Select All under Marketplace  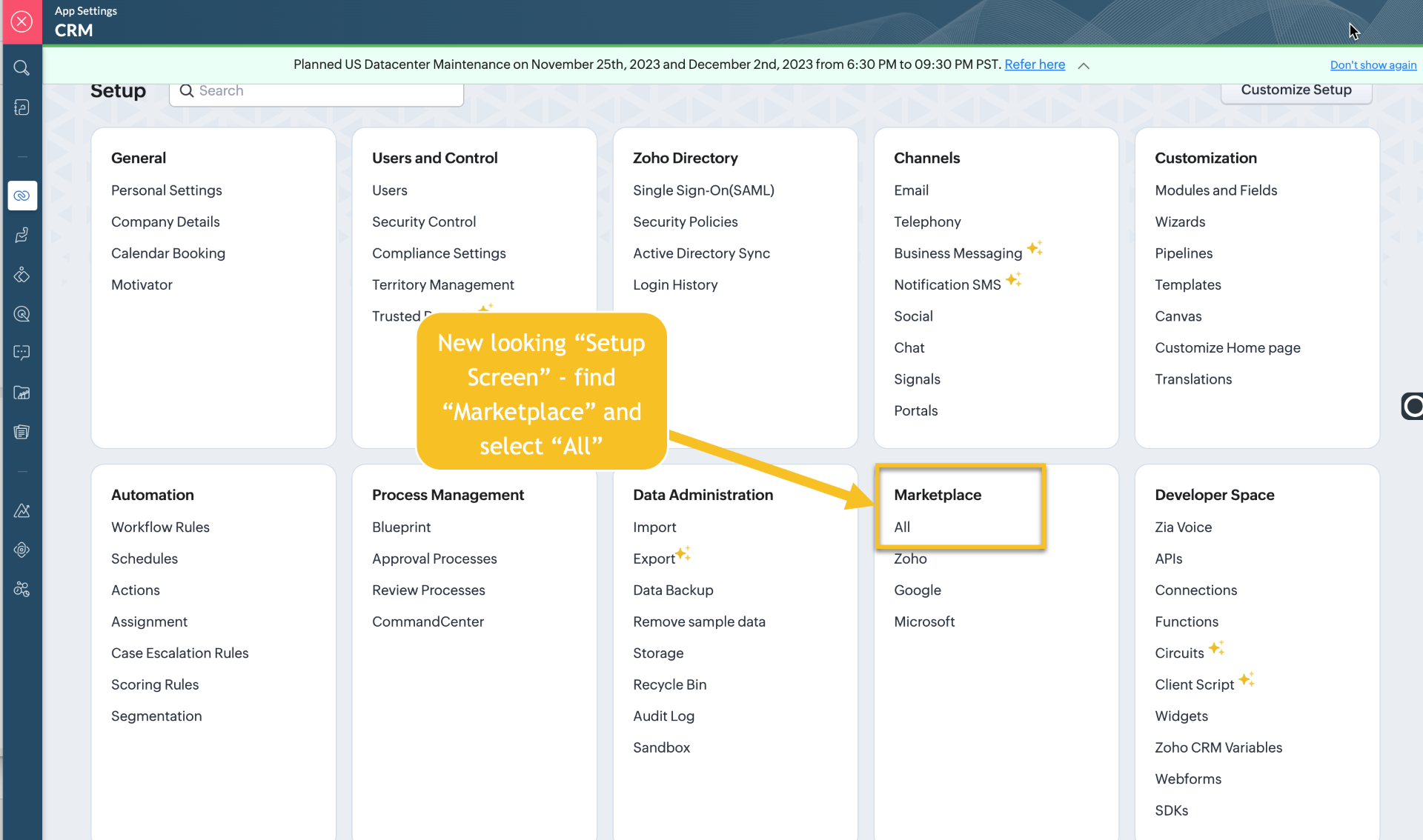tap(902, 527)
